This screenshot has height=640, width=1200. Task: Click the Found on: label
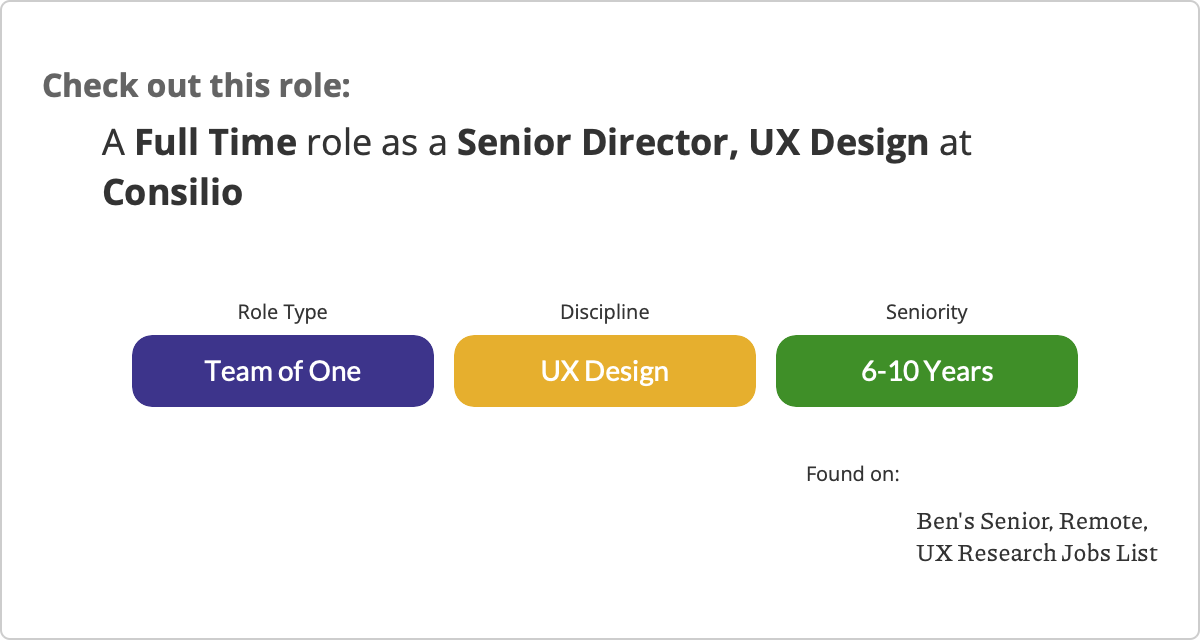(852, 474)
